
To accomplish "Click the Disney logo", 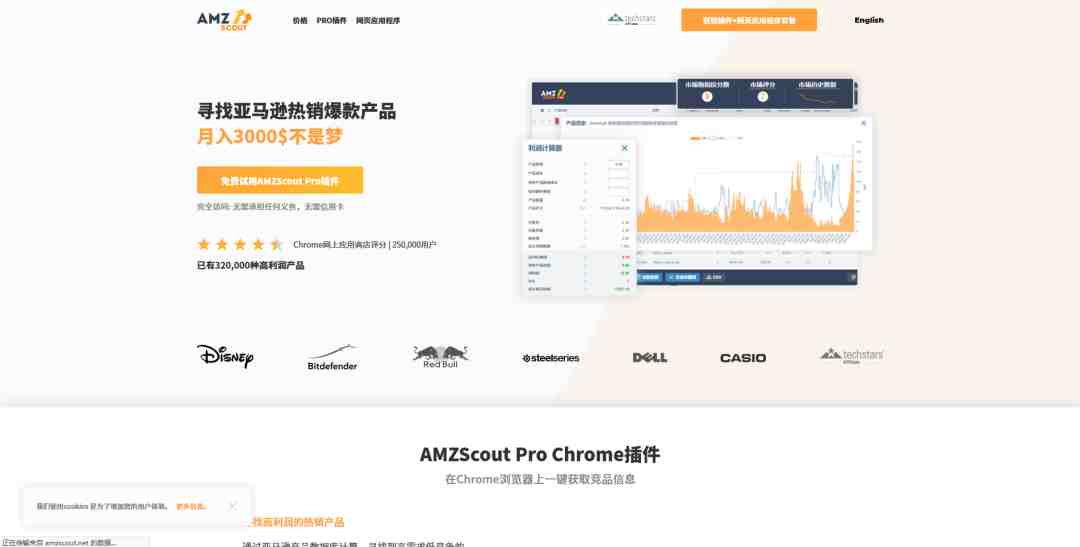I will pos(225,356).
